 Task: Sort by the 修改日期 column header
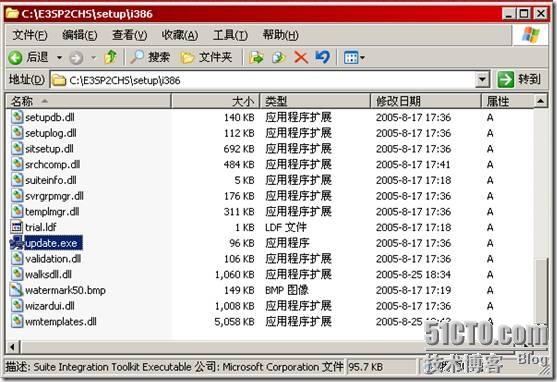426,101
